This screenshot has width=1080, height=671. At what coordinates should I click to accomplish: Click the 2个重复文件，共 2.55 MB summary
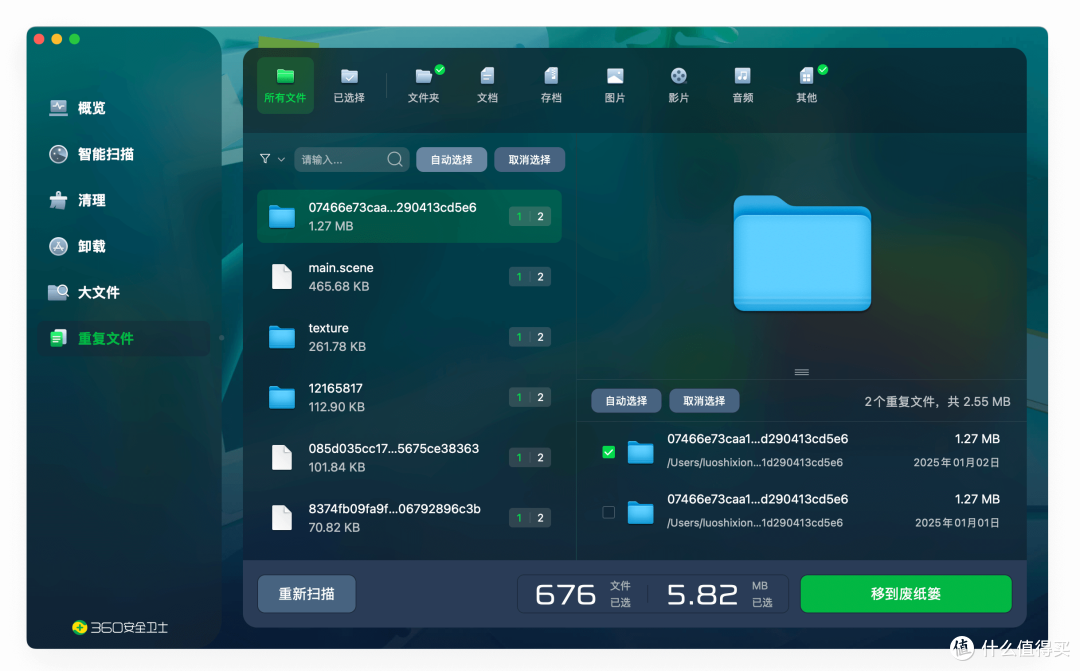pos(937,402)
